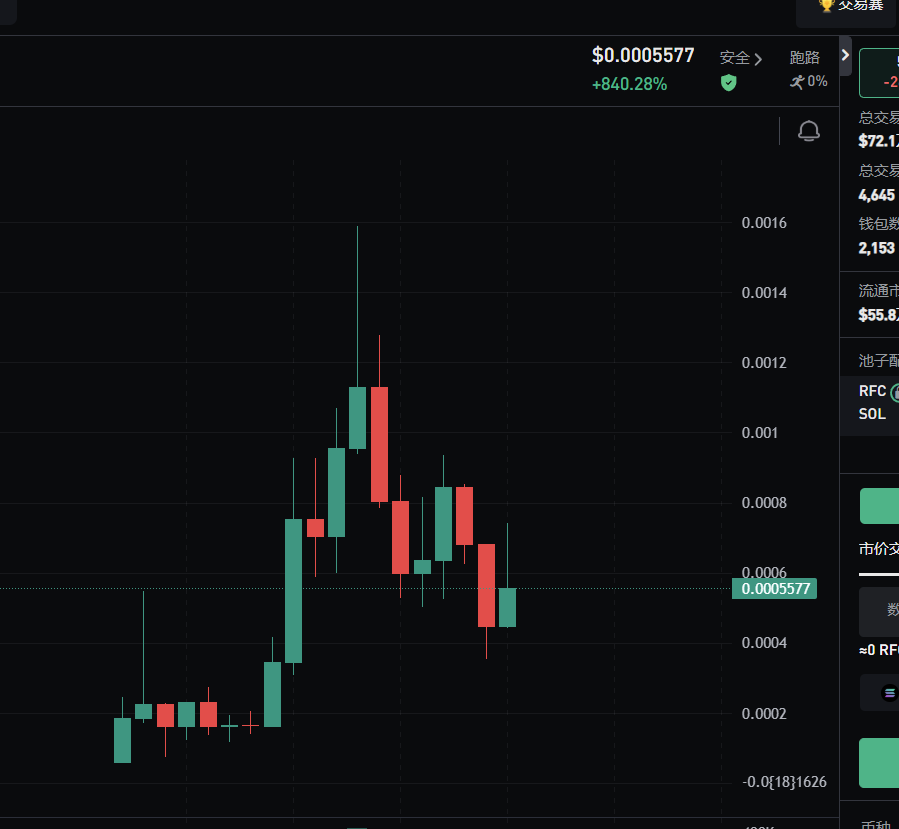Collapse the right side panel arrow
Viewport: 899px width, 829px height.
pyautogui.click(x=845, y=55)
